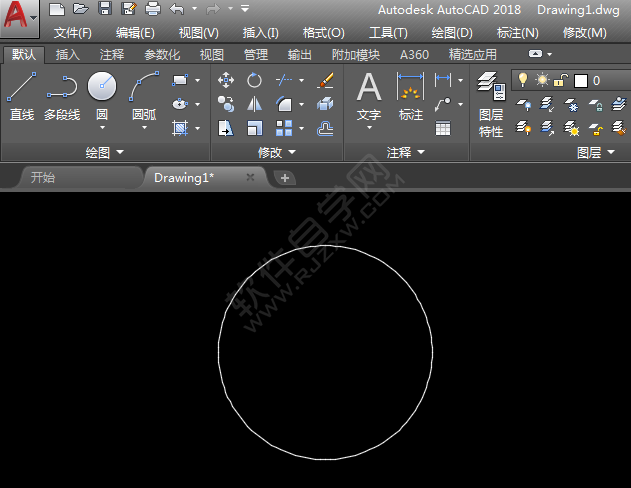Image resolution: width=631 pixels, height=488 pixels.
Task: Activate the Copy tool
Action: click(226, 104)
